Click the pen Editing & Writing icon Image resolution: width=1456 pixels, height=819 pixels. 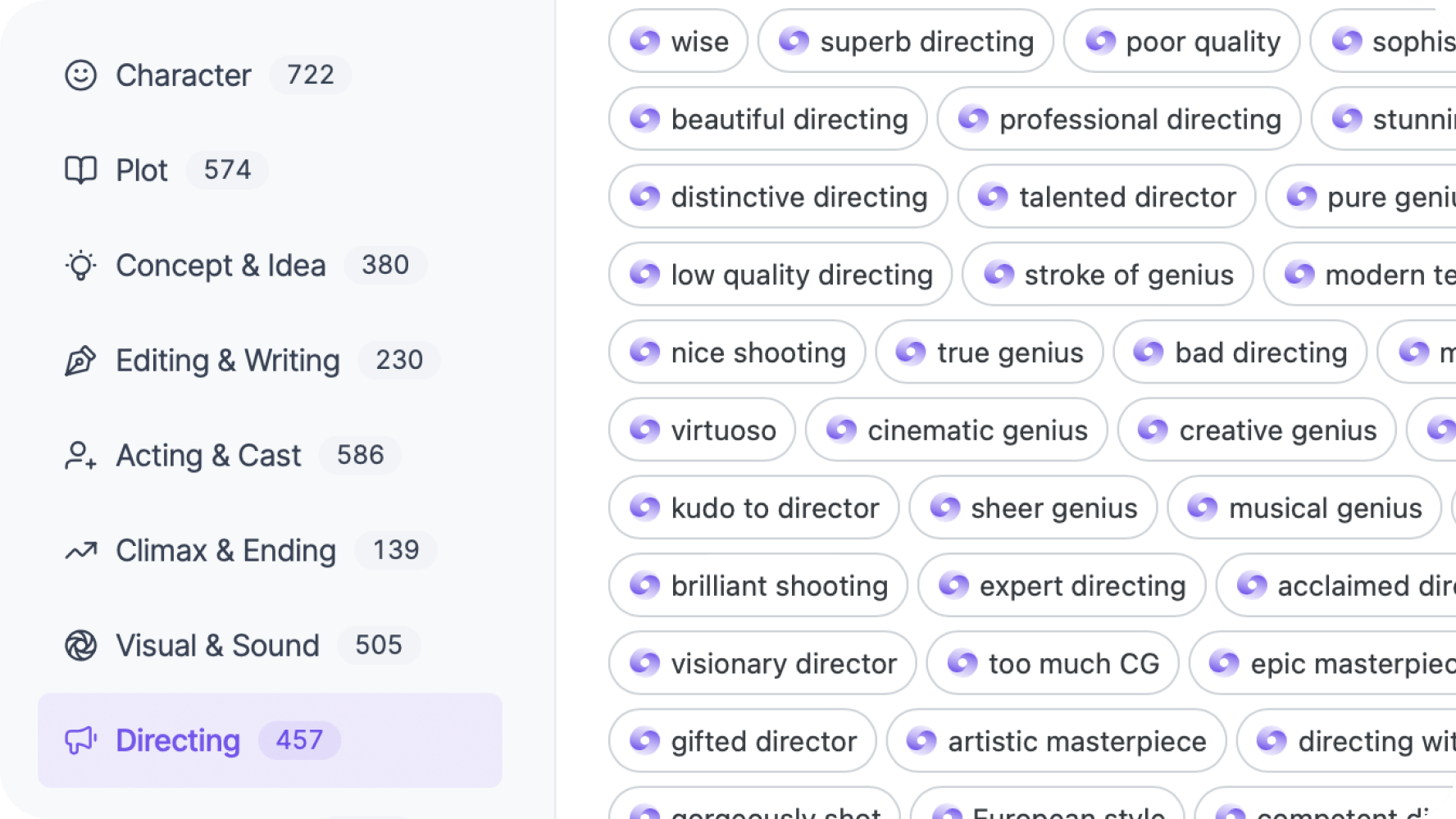coord(80,361)
